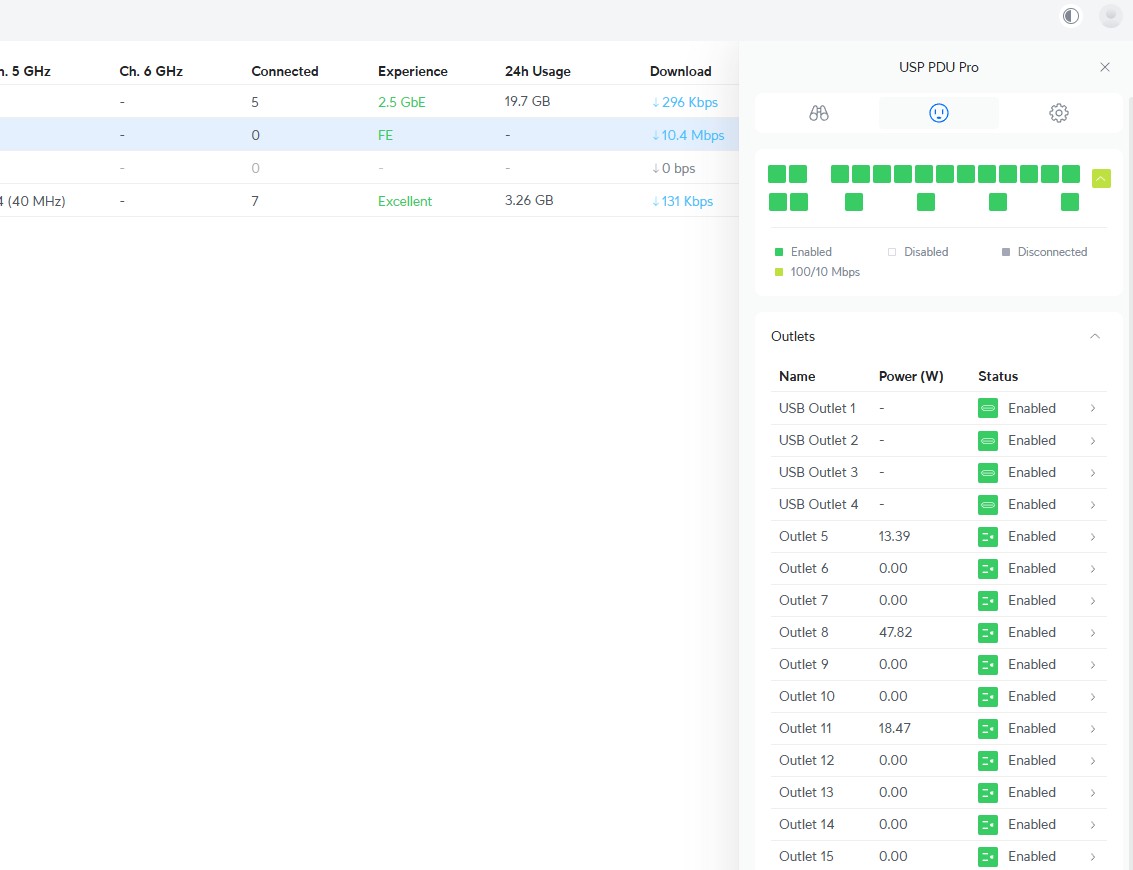Collapse the Outlets section

[1095, 336]
